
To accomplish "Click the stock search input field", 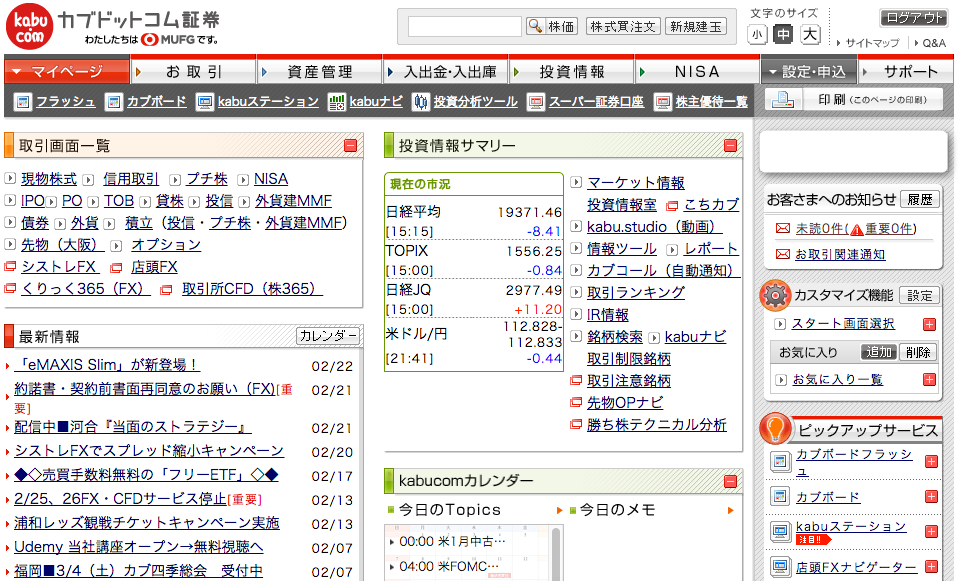I will point(465,26).
